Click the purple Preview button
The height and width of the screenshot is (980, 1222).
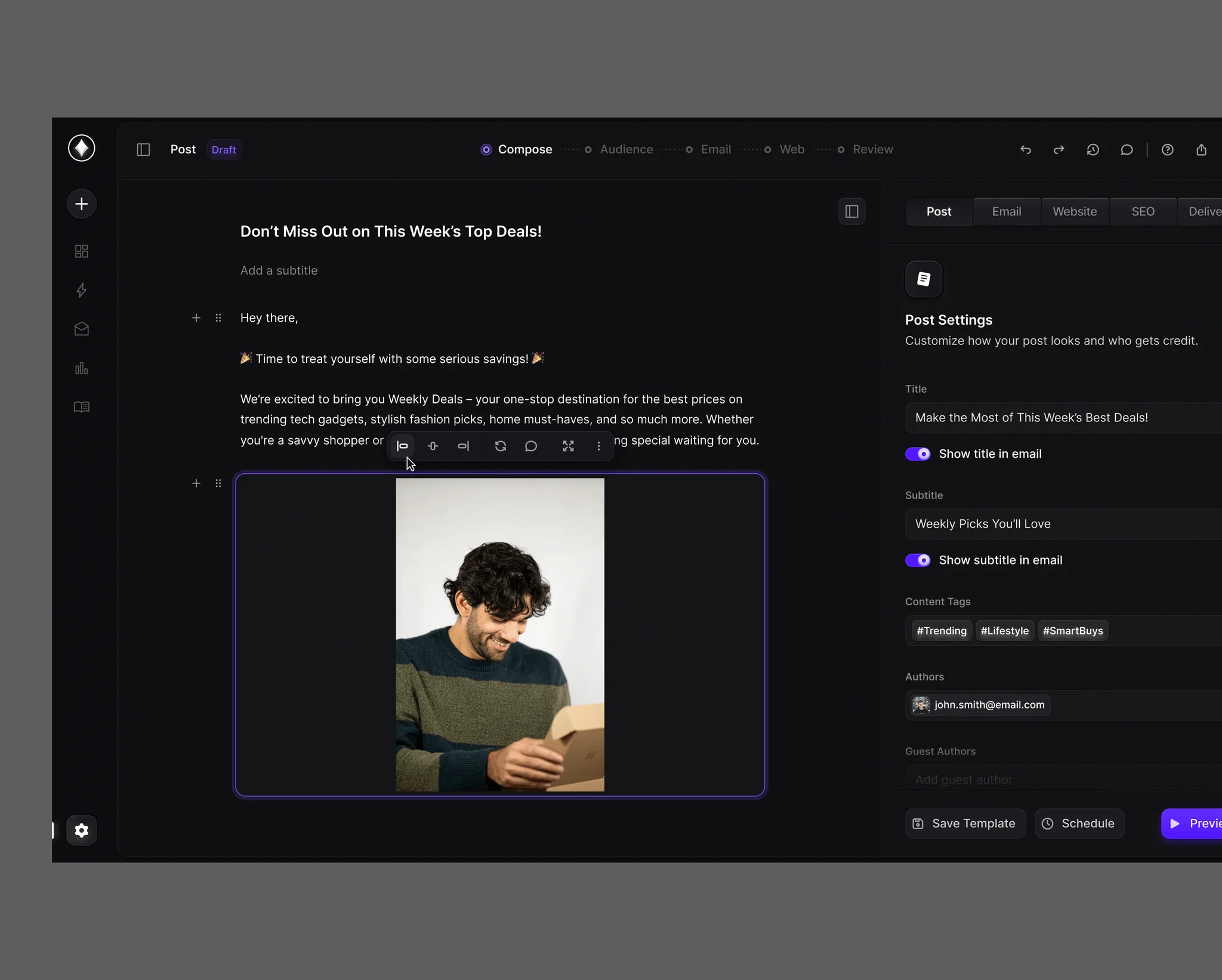pyautogui.click(x=1192, y=824)
